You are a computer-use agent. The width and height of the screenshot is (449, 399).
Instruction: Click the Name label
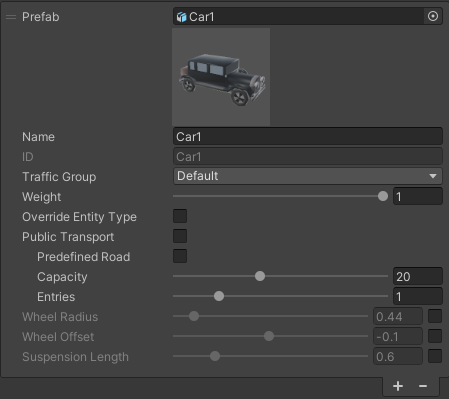click(x=38, y=137)
